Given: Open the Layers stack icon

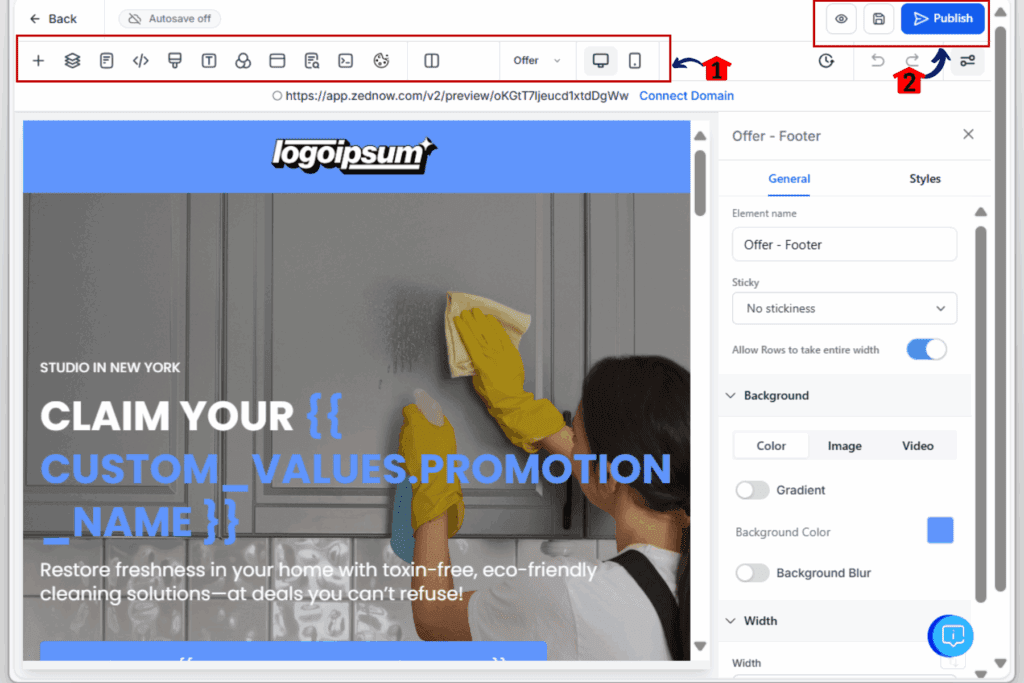Looking at the screenshot, I should click(72, 61).
